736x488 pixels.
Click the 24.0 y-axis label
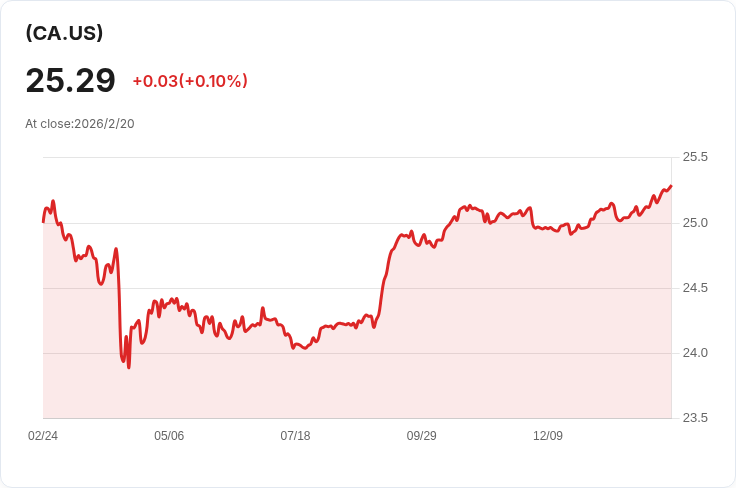(x=695, y=353)
